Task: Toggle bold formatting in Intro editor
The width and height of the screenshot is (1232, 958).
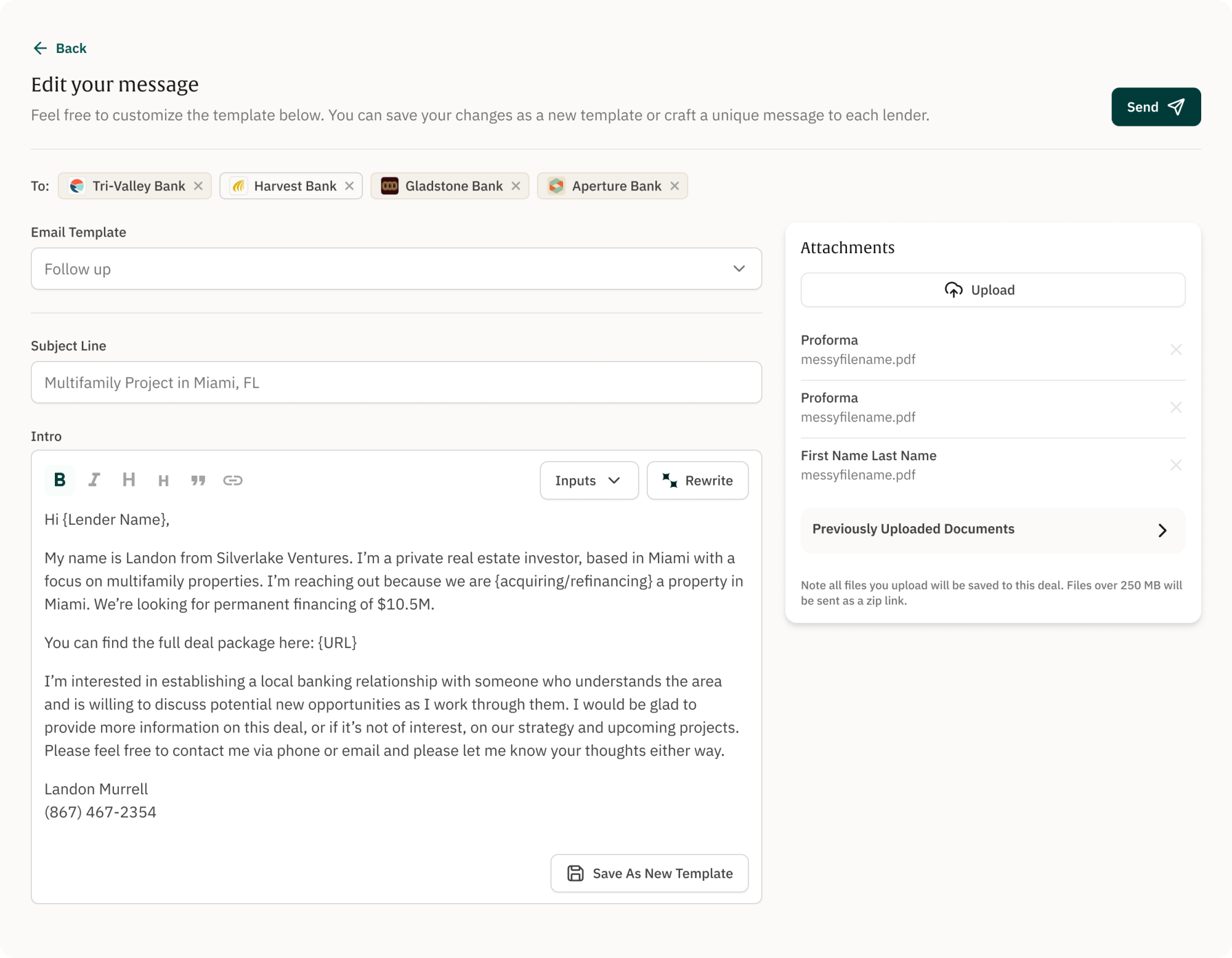Action: point(60,480)
